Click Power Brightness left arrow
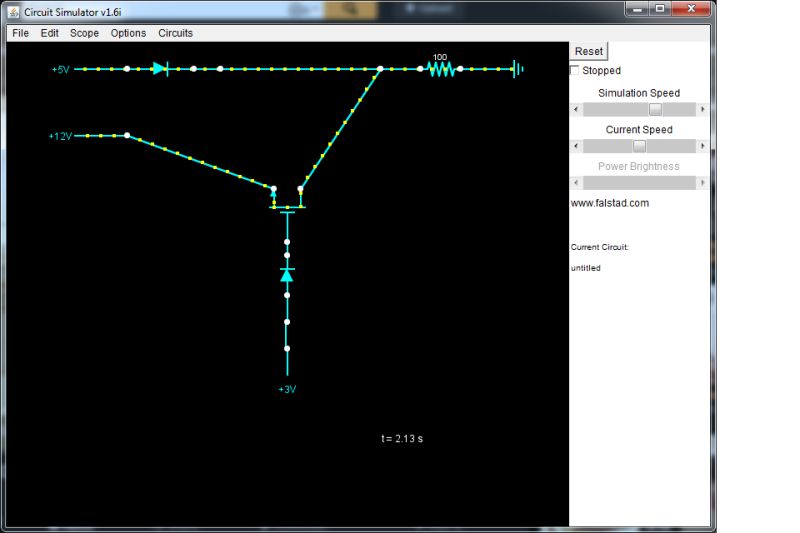This screenshot has width=800, height=533. 577,183
